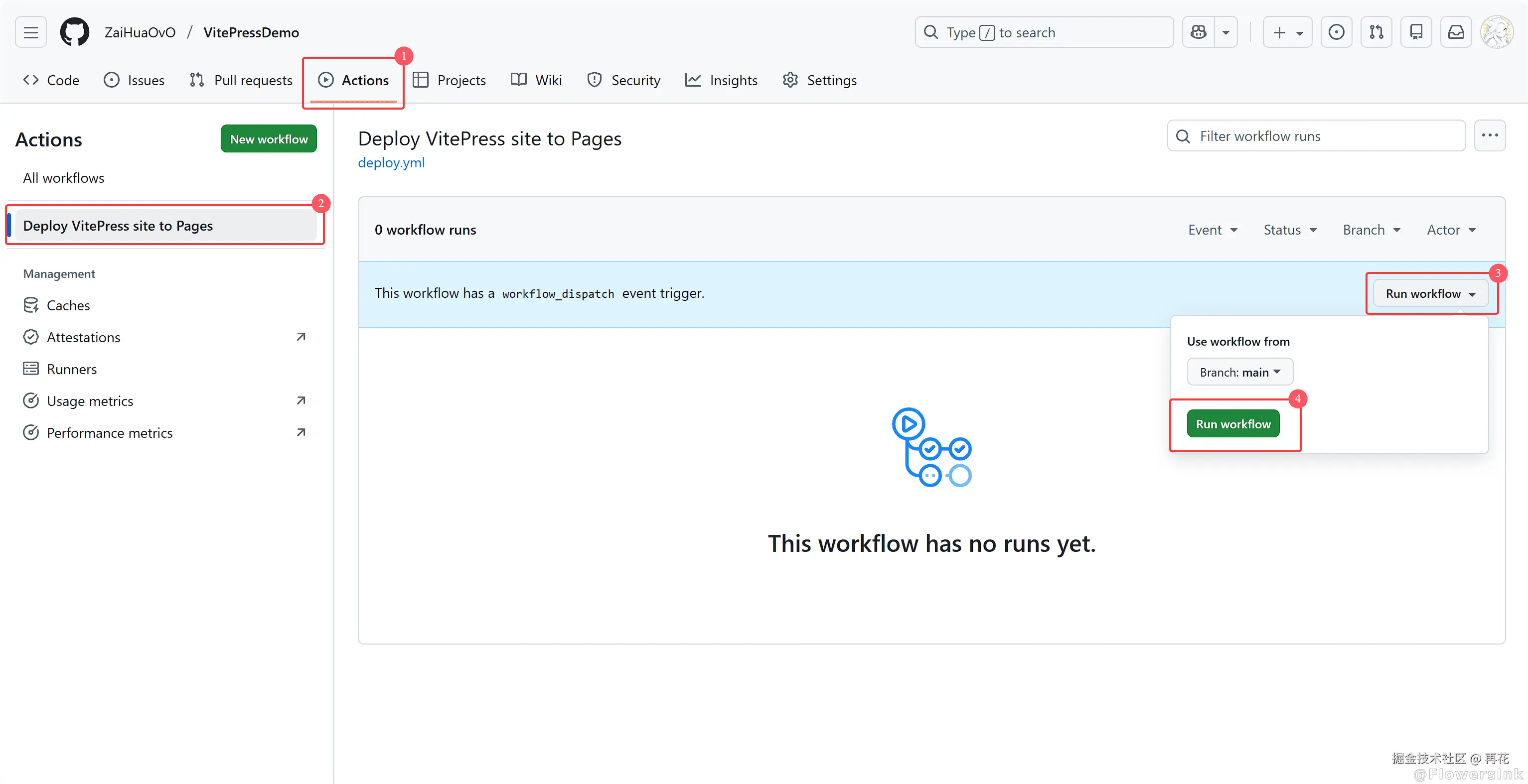1528x784 pixels.
Task: Click the GitHub logo home icon
Action: (75, 32)
